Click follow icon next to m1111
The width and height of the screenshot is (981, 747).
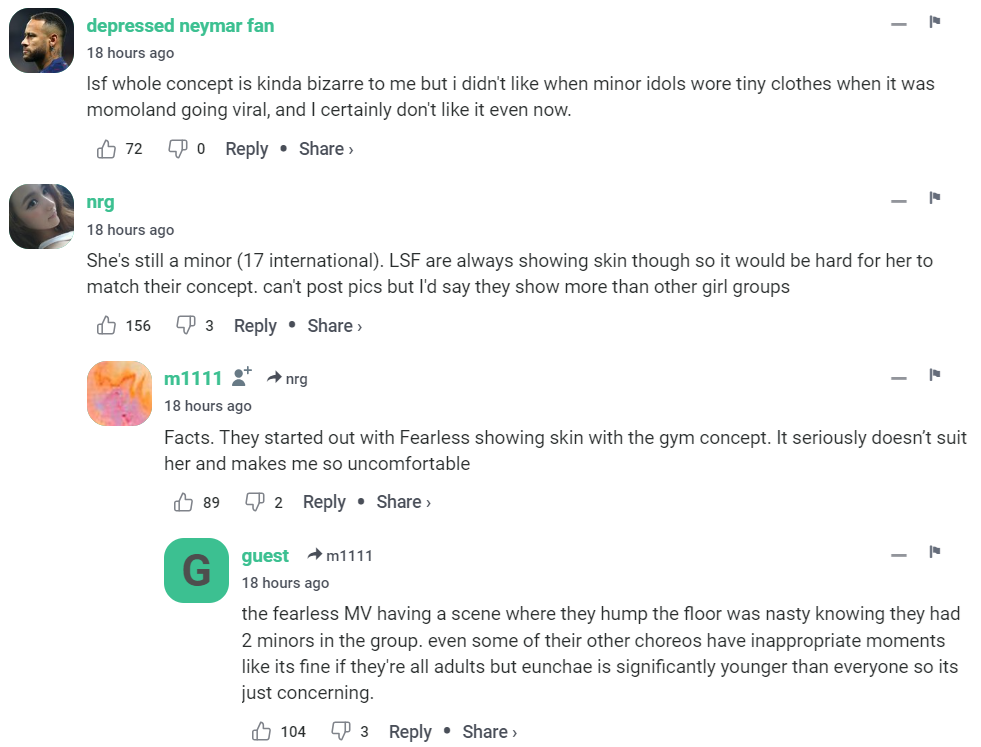pos(241,377)
